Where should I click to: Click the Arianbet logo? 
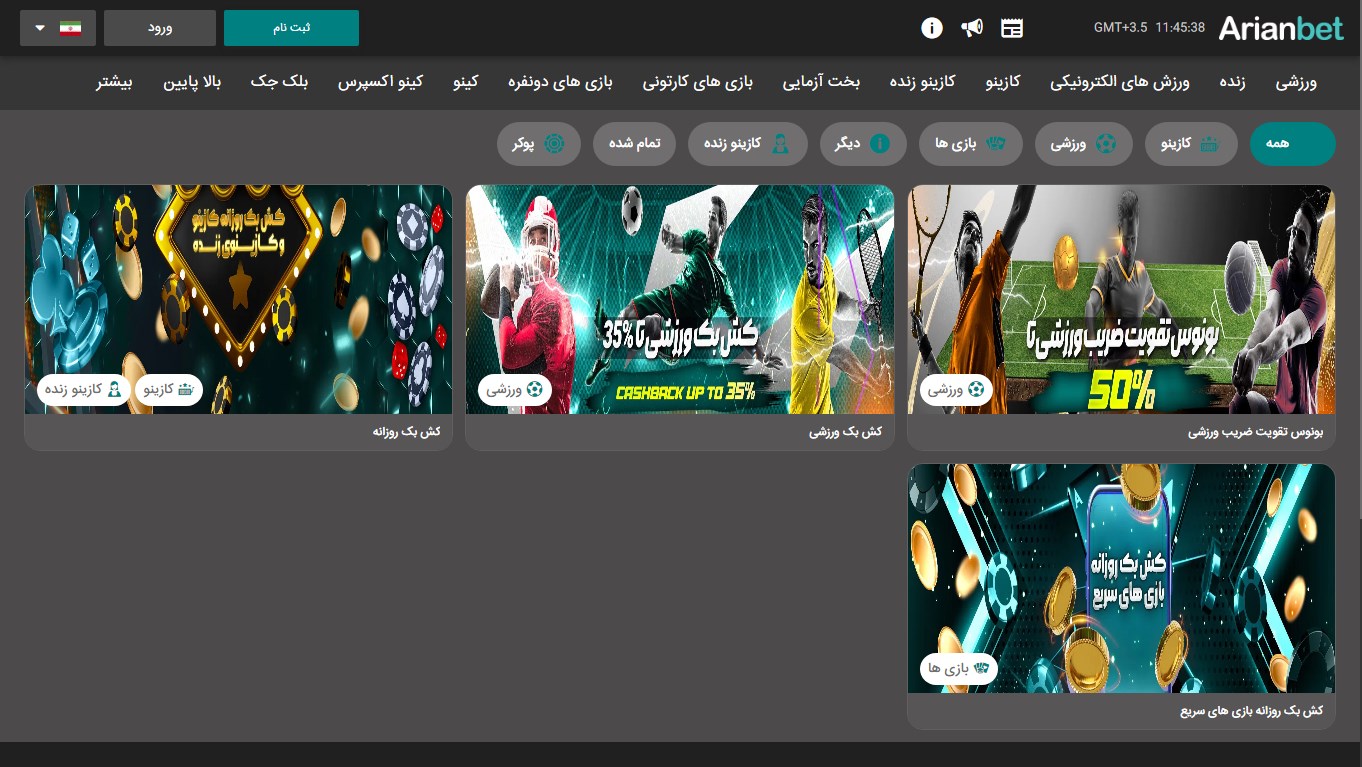coord(1280,28)
